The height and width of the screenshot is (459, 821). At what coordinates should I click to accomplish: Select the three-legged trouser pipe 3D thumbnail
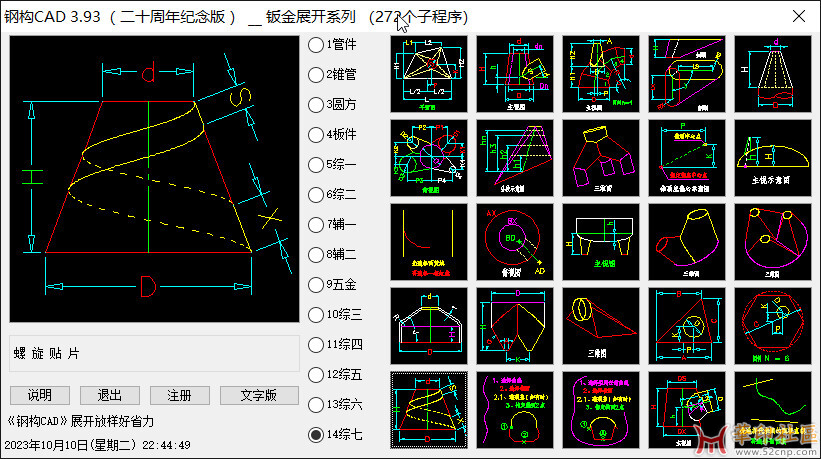601,158
